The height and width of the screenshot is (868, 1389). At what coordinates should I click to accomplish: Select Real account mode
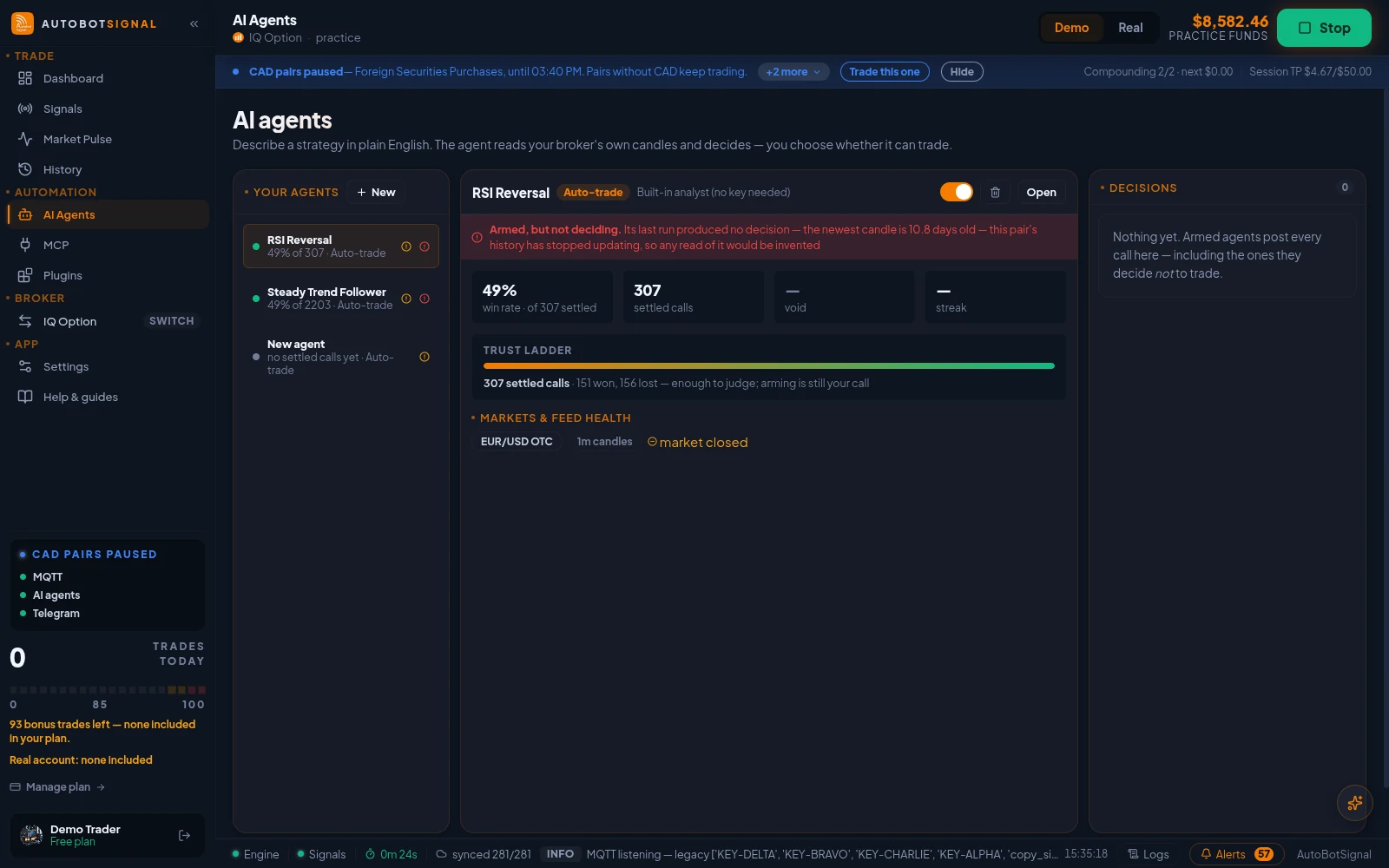(1130, 28)
